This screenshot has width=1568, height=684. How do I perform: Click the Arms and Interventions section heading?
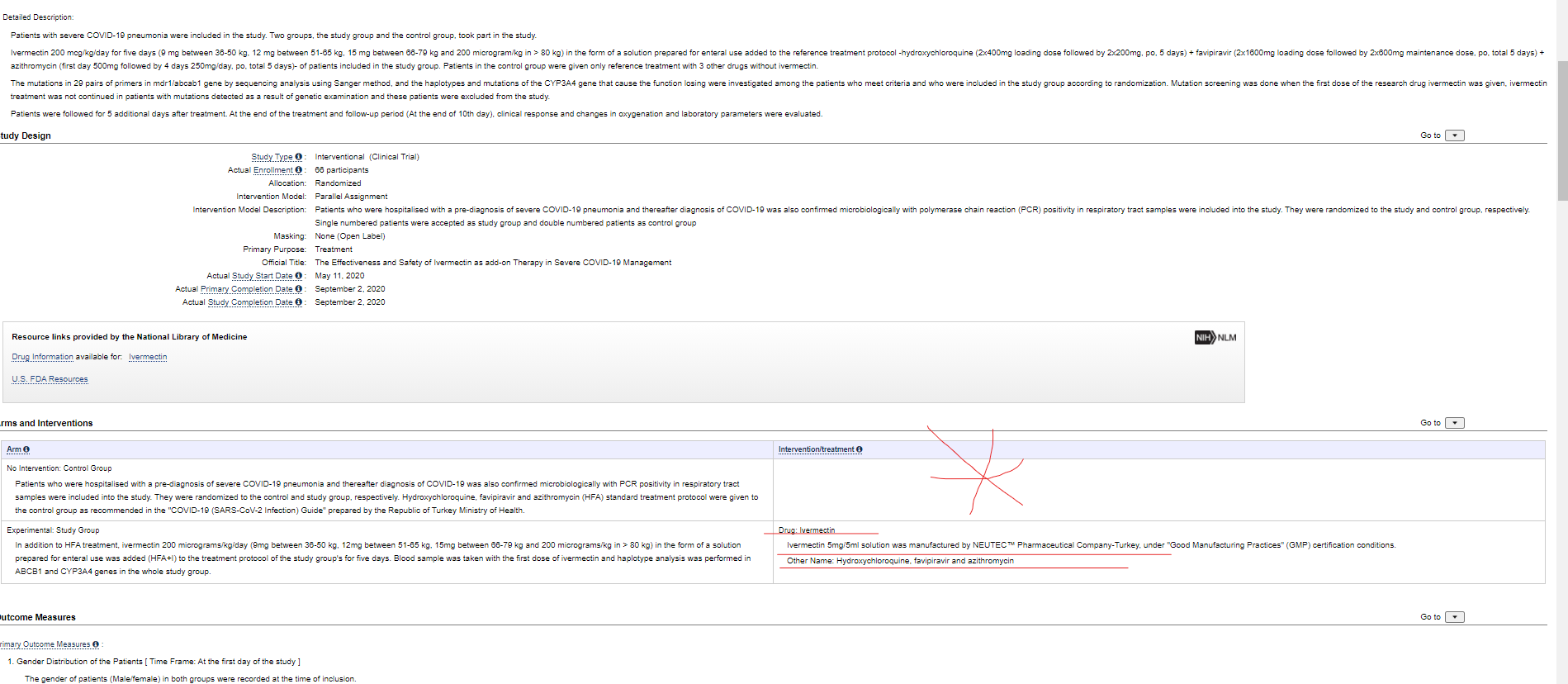click(46, 423)
